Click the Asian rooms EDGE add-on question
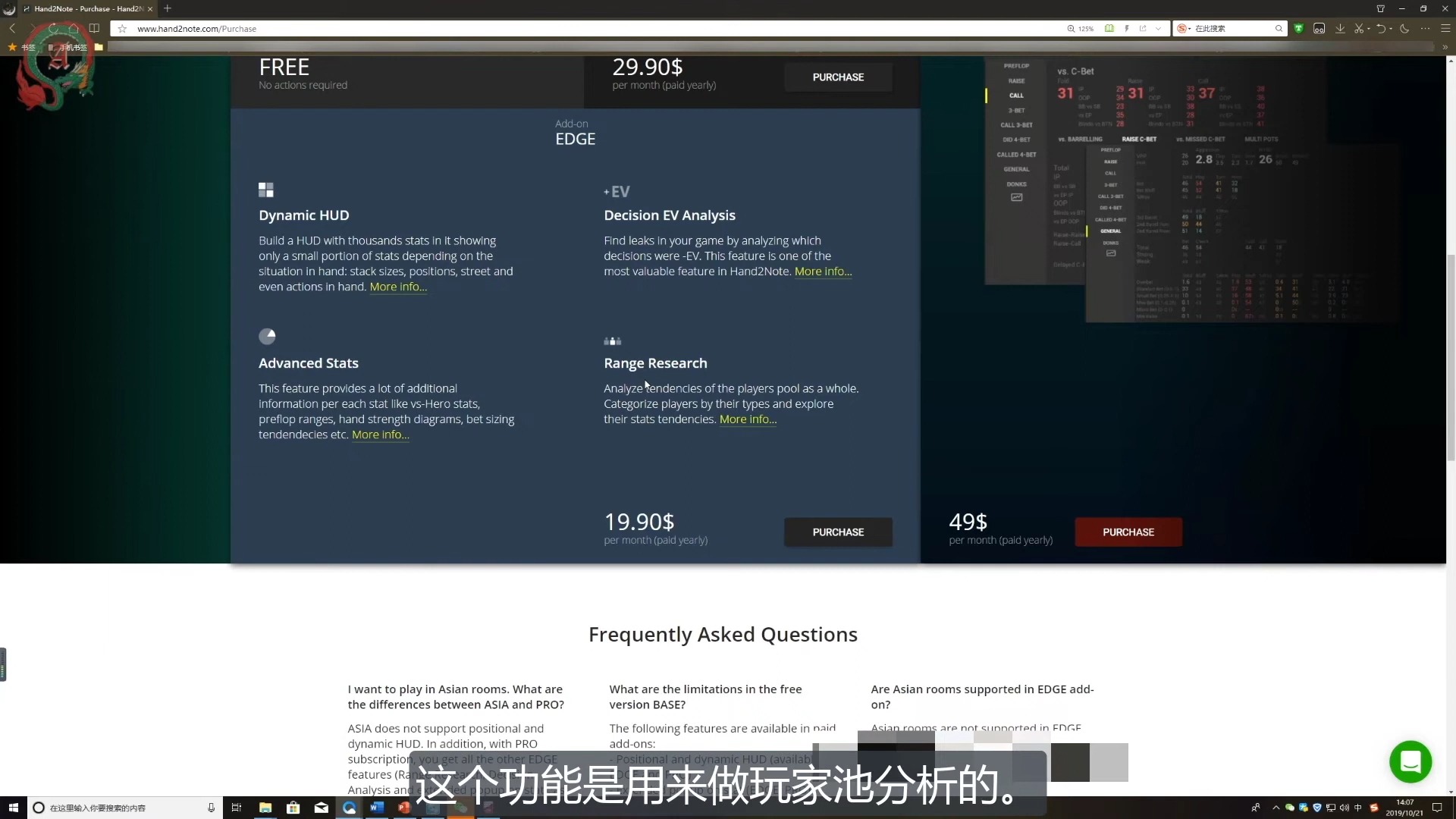Viewport: 1456px width, 819px height. 982,697
